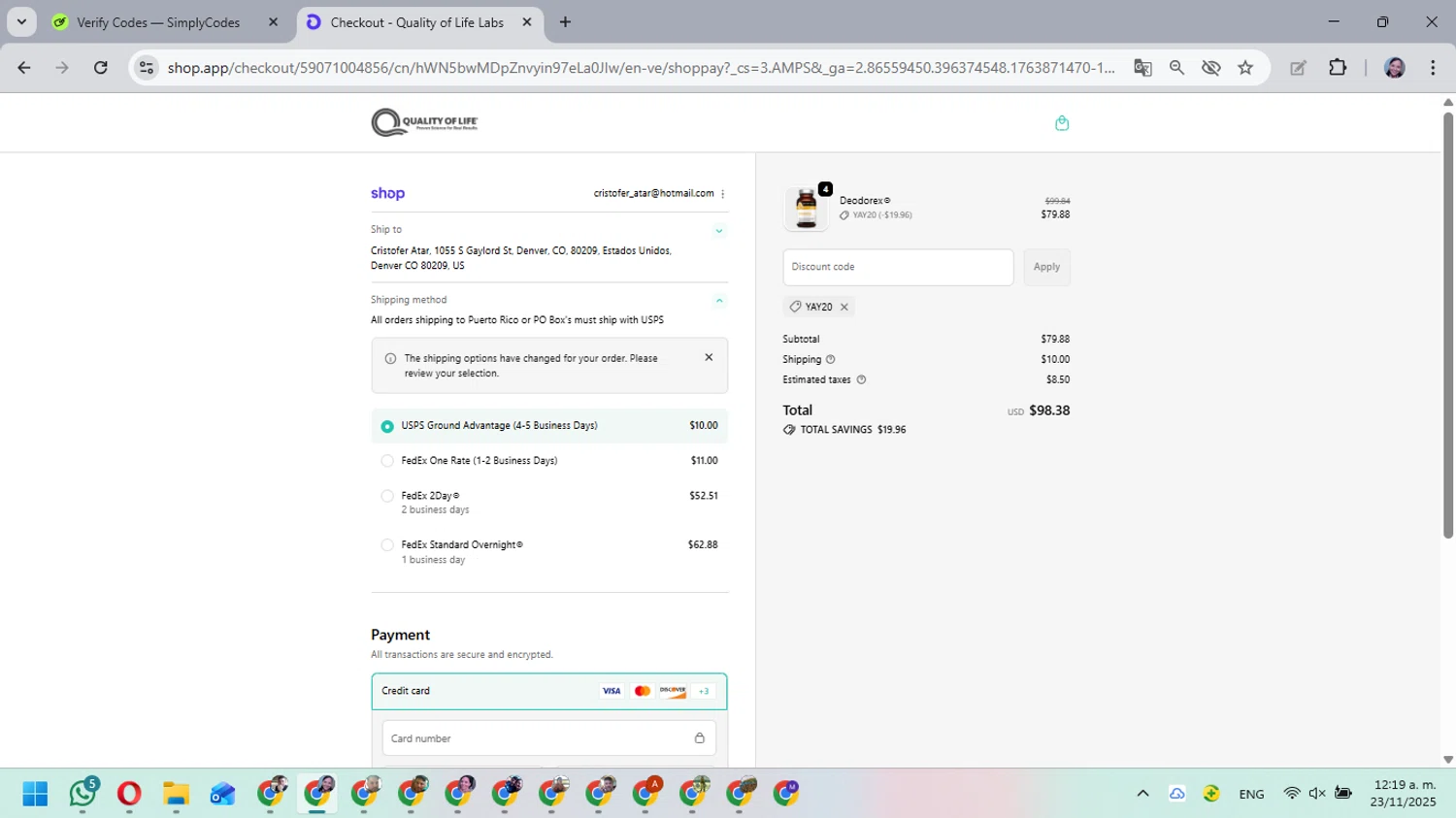Click the Deodorex product thumbnail
The image size is (1456, 818).
(x=807, y=208)
